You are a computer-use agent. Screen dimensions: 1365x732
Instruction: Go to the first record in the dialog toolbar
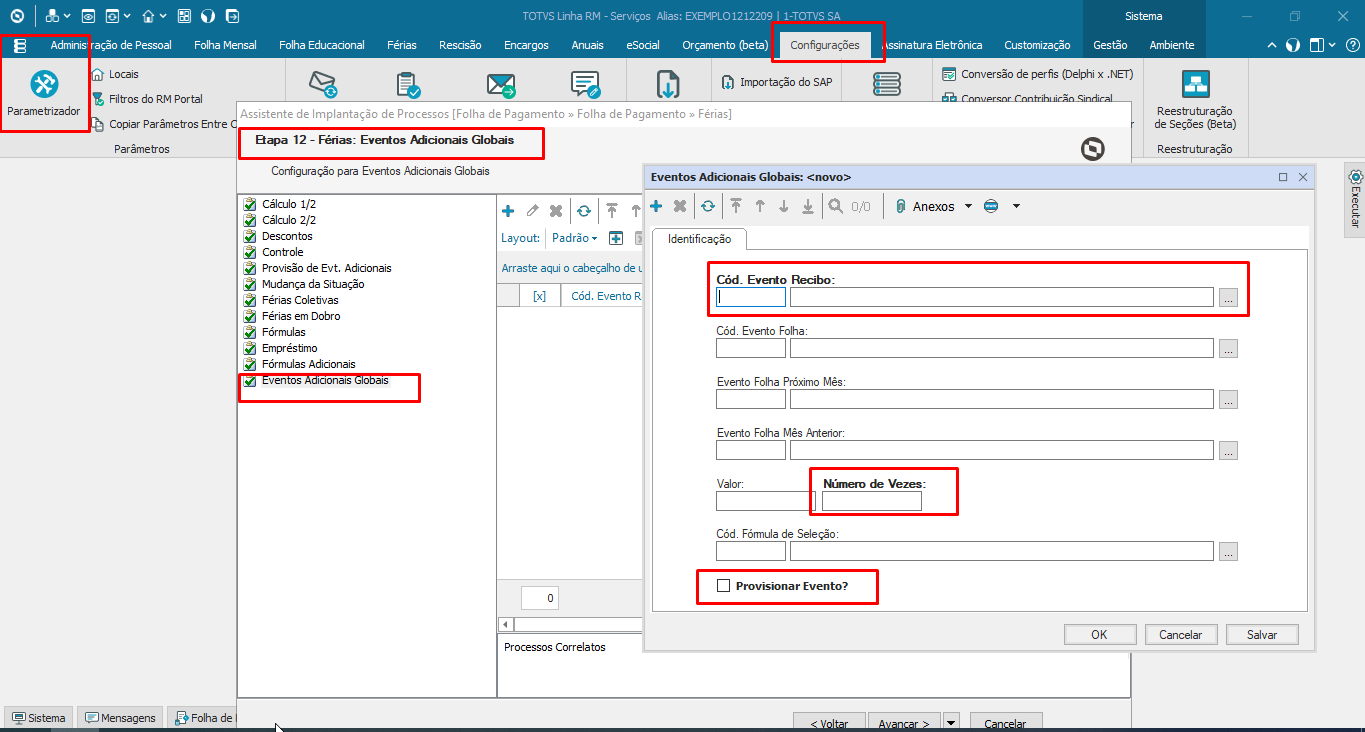click(x=736, y=206)
